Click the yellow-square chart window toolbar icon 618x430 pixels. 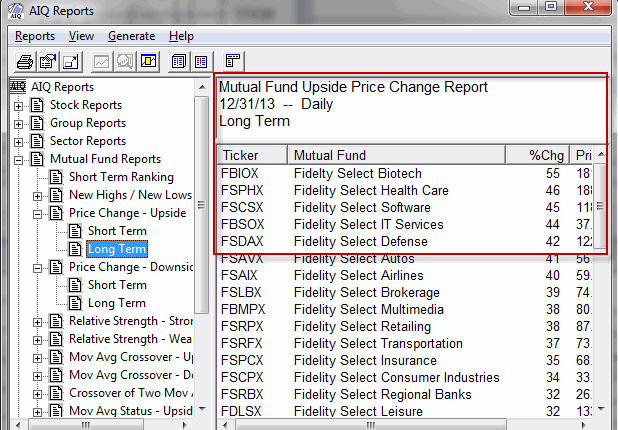148,61
